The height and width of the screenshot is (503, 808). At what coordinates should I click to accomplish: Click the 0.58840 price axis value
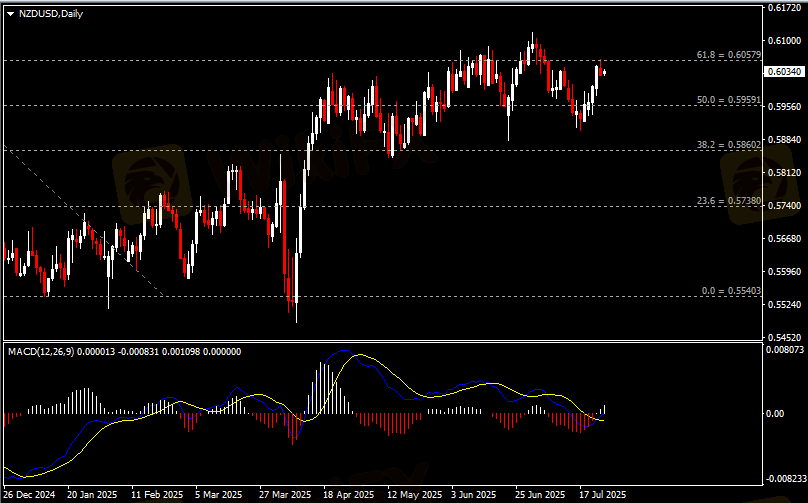coord(784,140)
